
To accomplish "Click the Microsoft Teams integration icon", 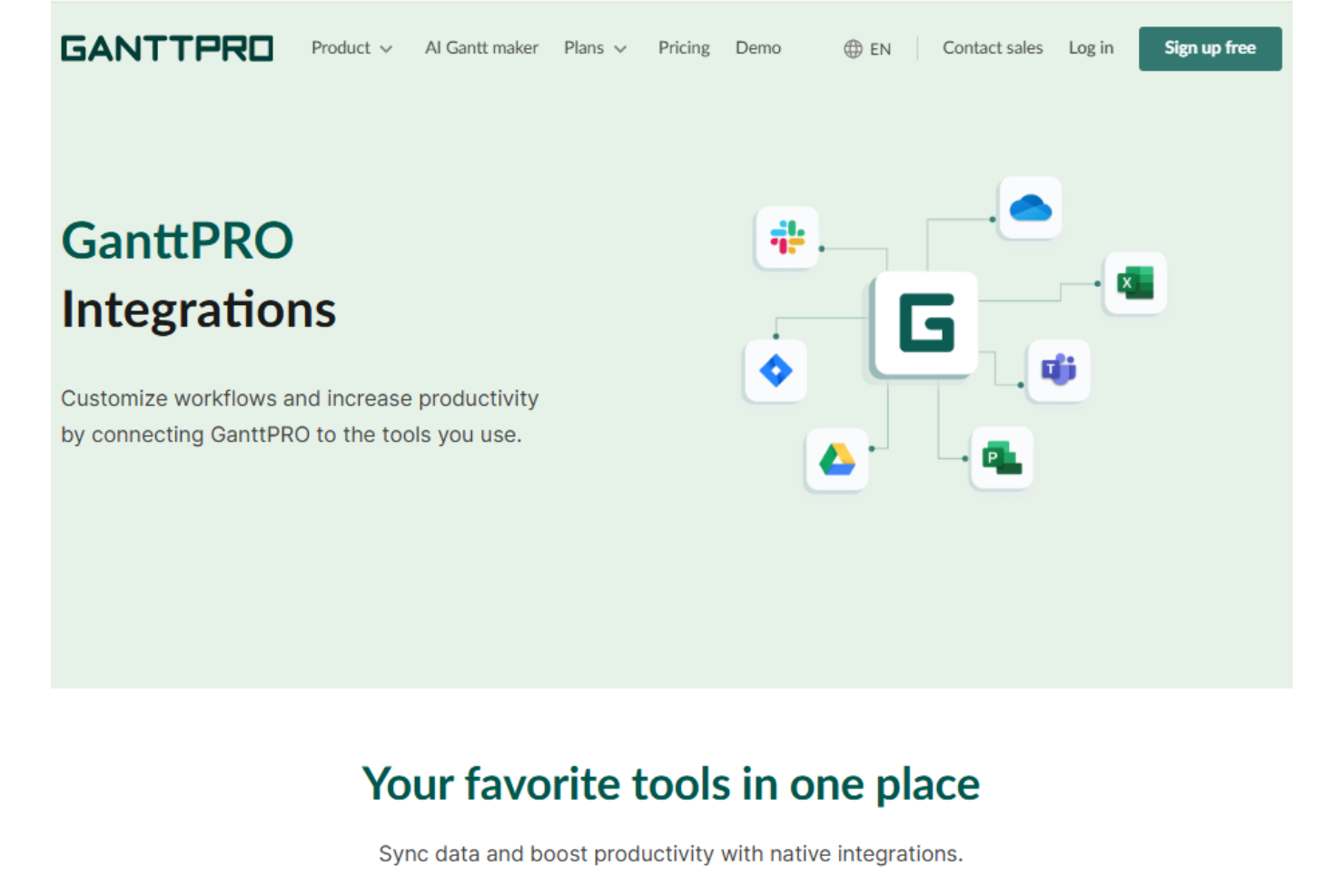I will point(1058,369).
